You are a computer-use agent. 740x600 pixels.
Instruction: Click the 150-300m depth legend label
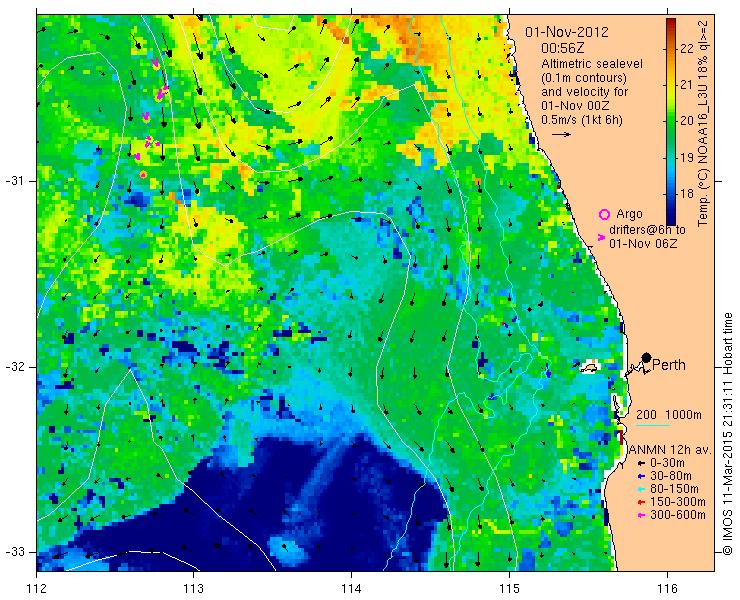click(678, 502)
